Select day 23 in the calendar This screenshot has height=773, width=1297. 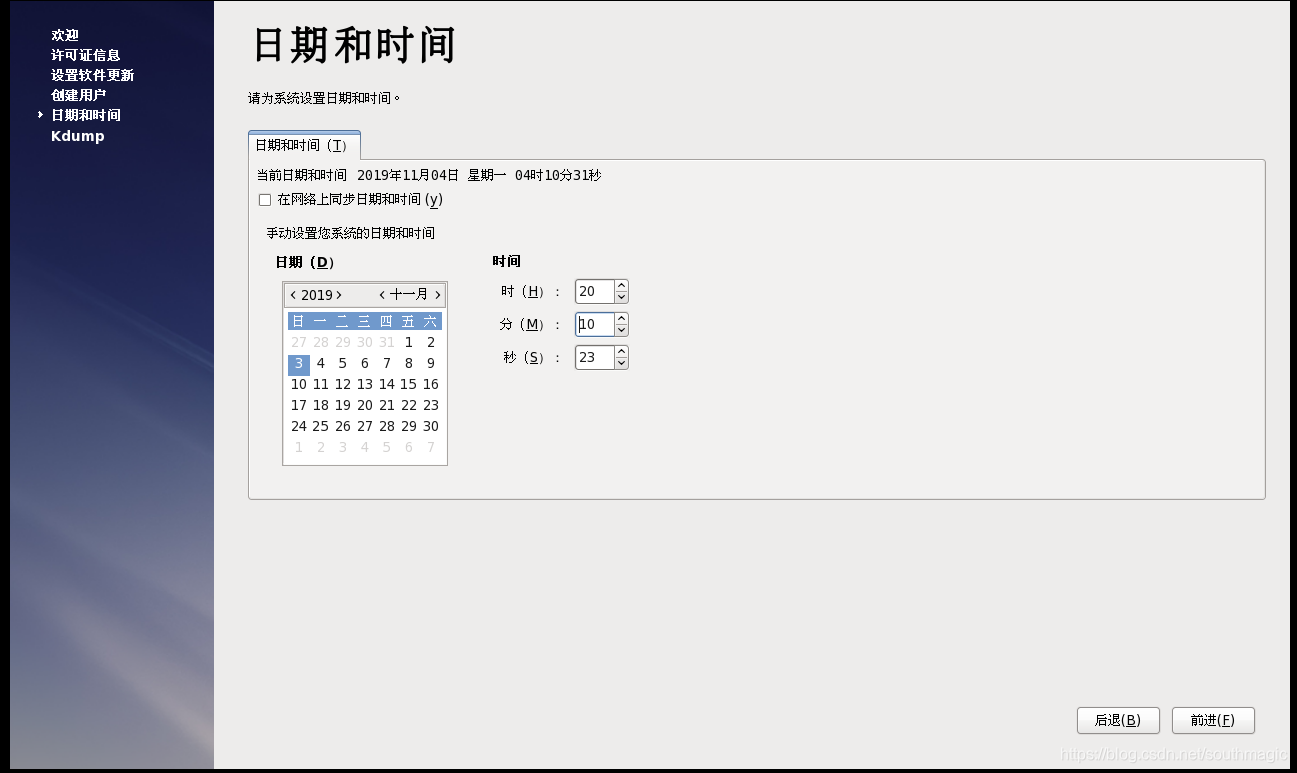pos(431,405)
